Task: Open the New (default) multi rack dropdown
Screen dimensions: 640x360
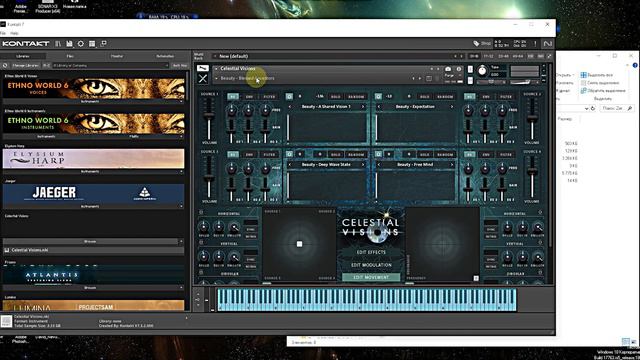Action: (215, 56)
